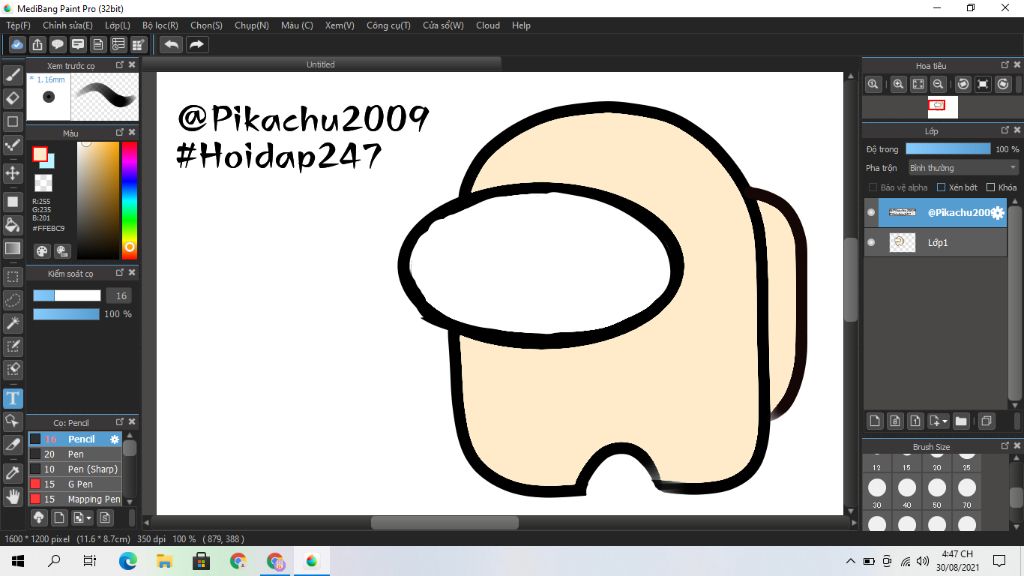Select the Text tool
Screen dimensions: 1024x576
coord(12,398)
